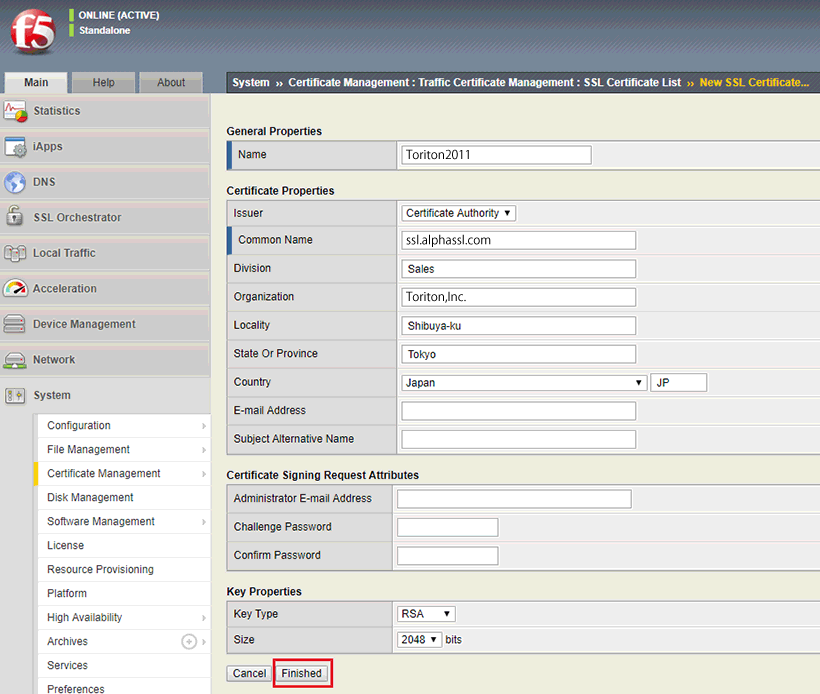820x694 pixels.
Task: Open Resource Provisioning in System menu
Action: click(100, 570)
